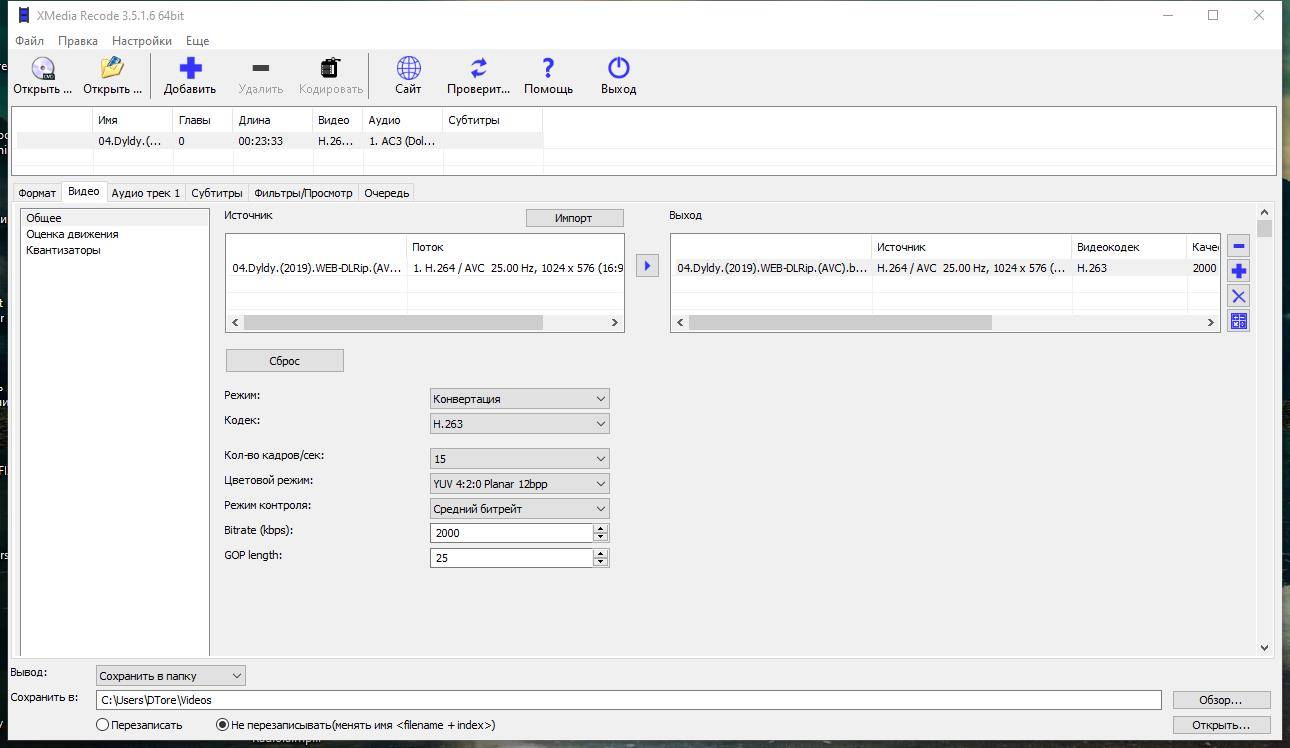Click the grid icon below the X icon
The width and height of the screenshot is (1290, 748).
(x=1238, y=321)
